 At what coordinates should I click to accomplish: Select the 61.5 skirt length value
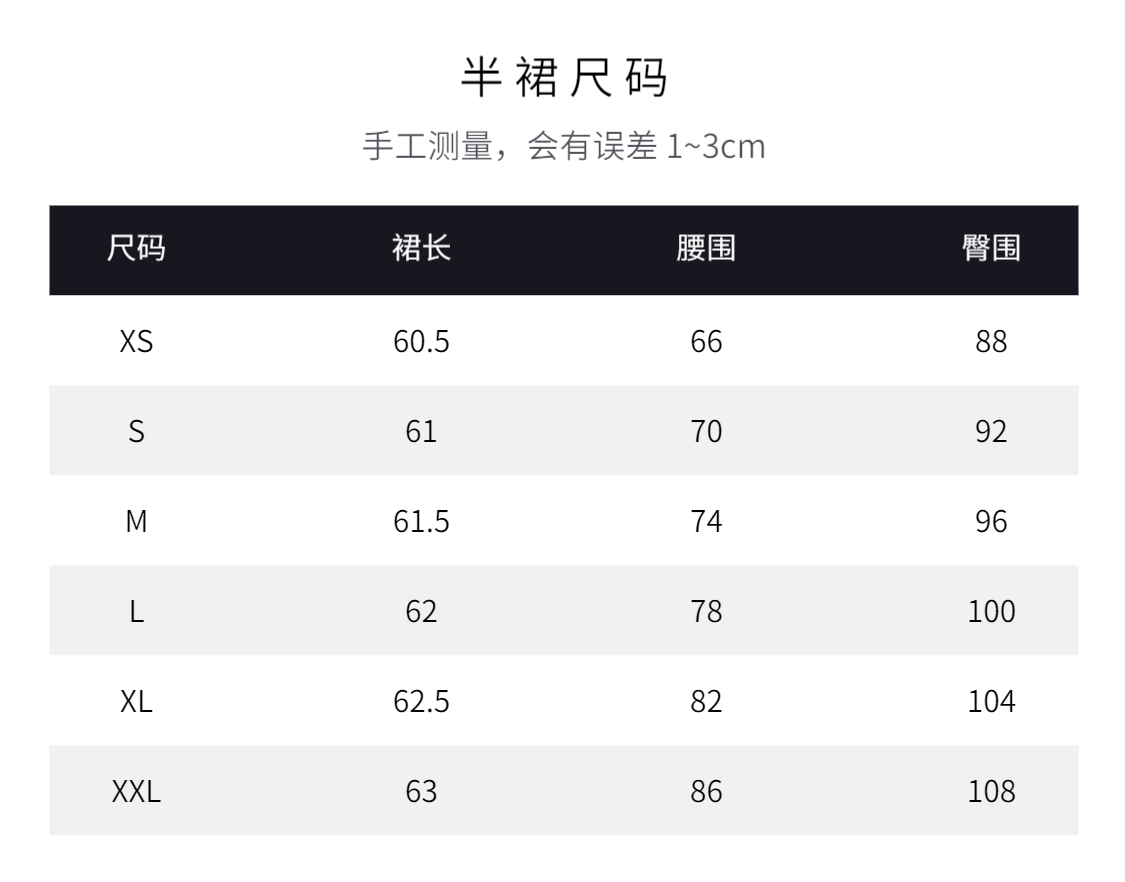coord(421,522)
